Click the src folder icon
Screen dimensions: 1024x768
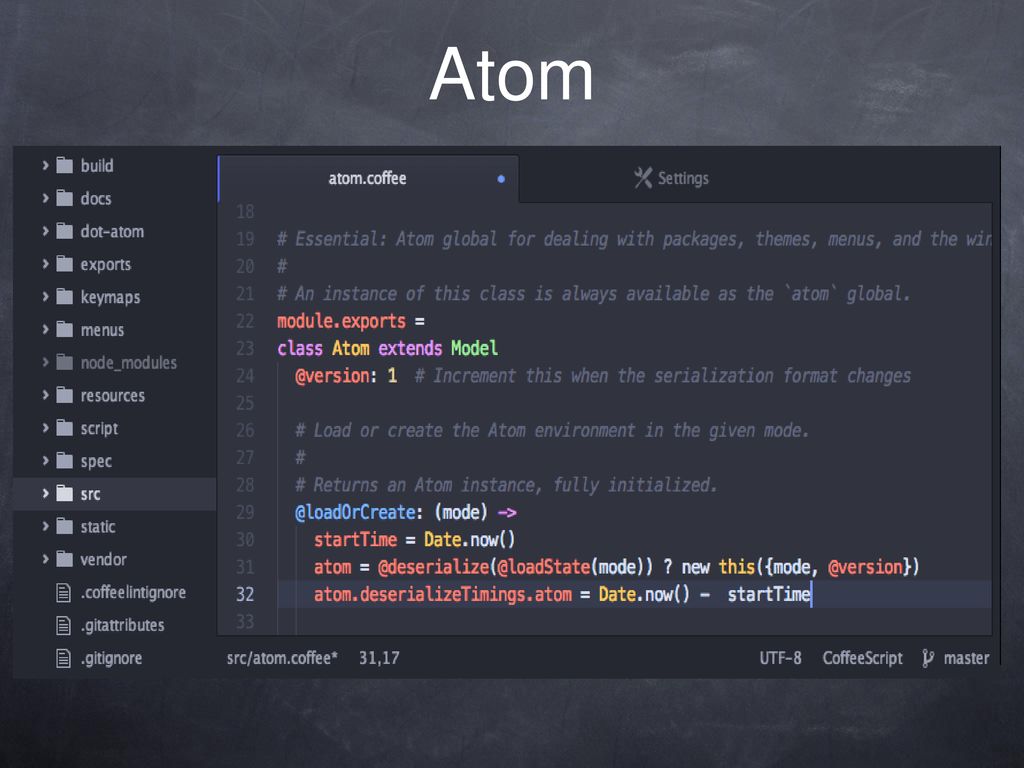pos(65,493)
